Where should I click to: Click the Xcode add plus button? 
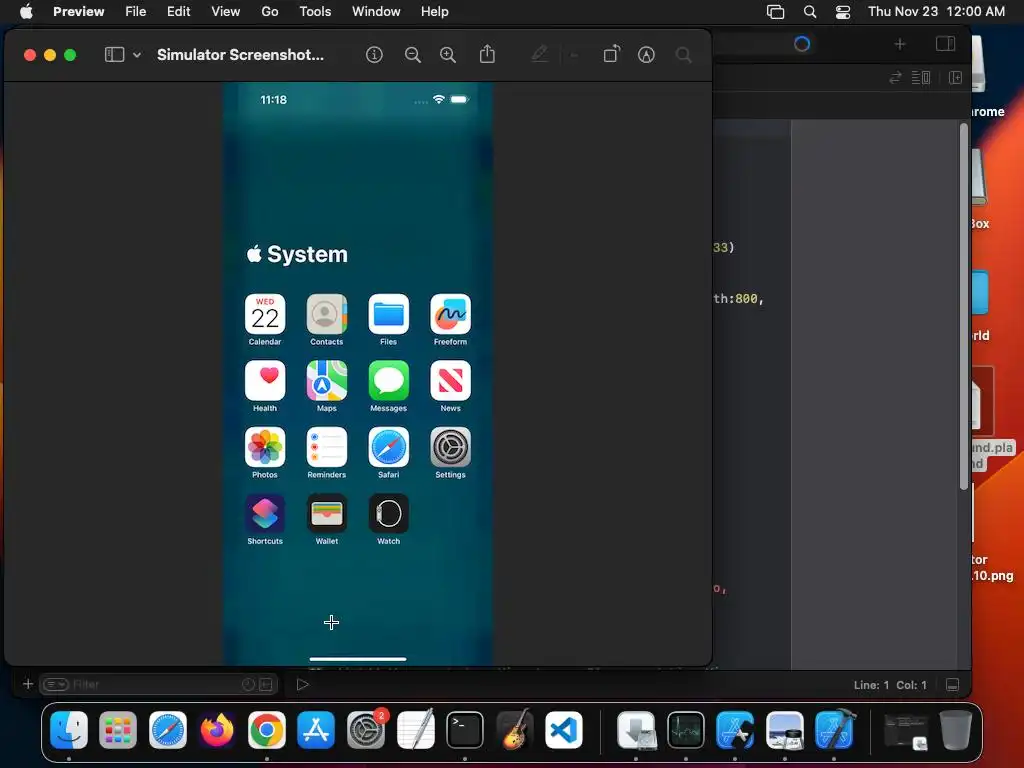coord(900,44)
